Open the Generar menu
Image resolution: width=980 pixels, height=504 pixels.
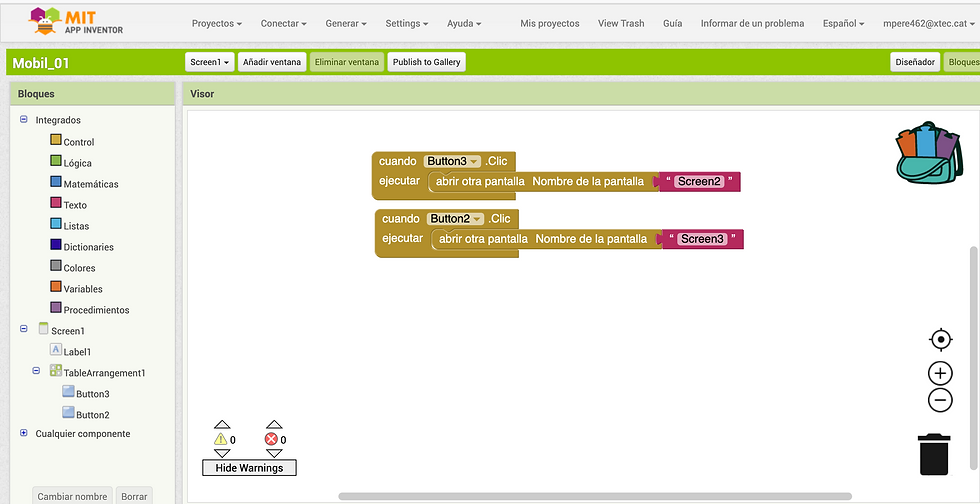pyautogui.click(x=346, y=23)
